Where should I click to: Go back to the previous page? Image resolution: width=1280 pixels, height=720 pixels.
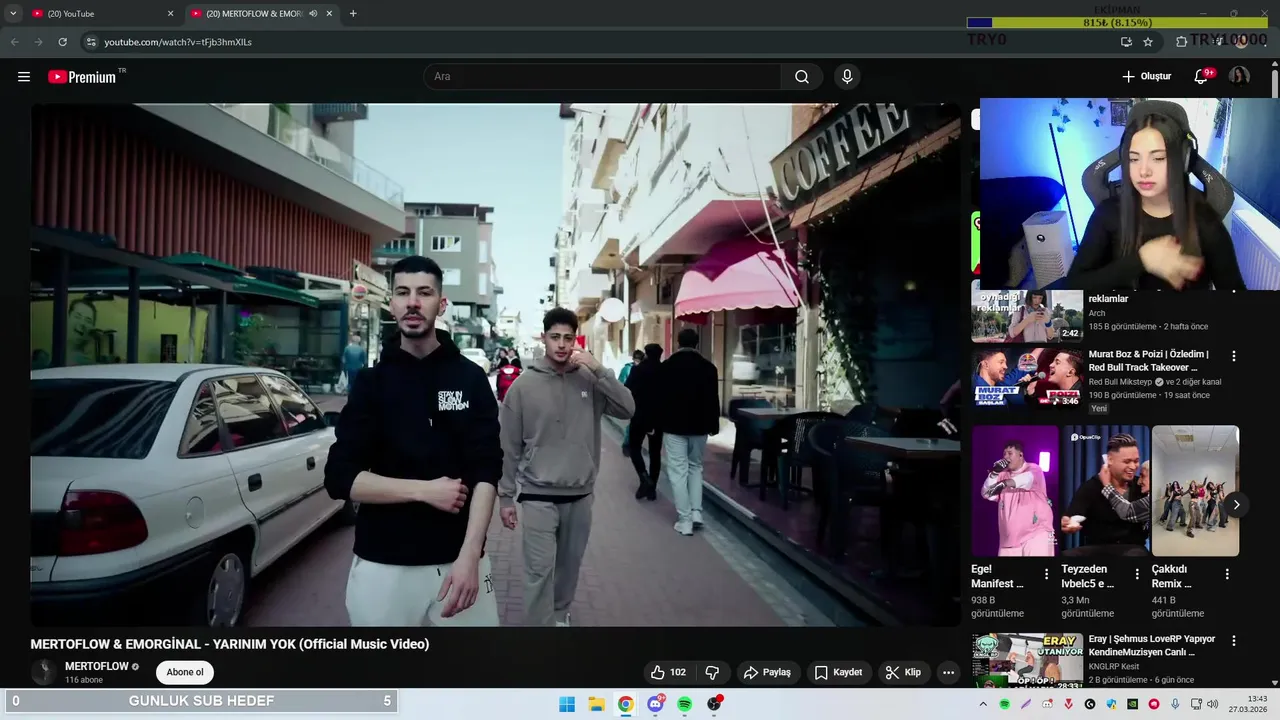(14, 42)
